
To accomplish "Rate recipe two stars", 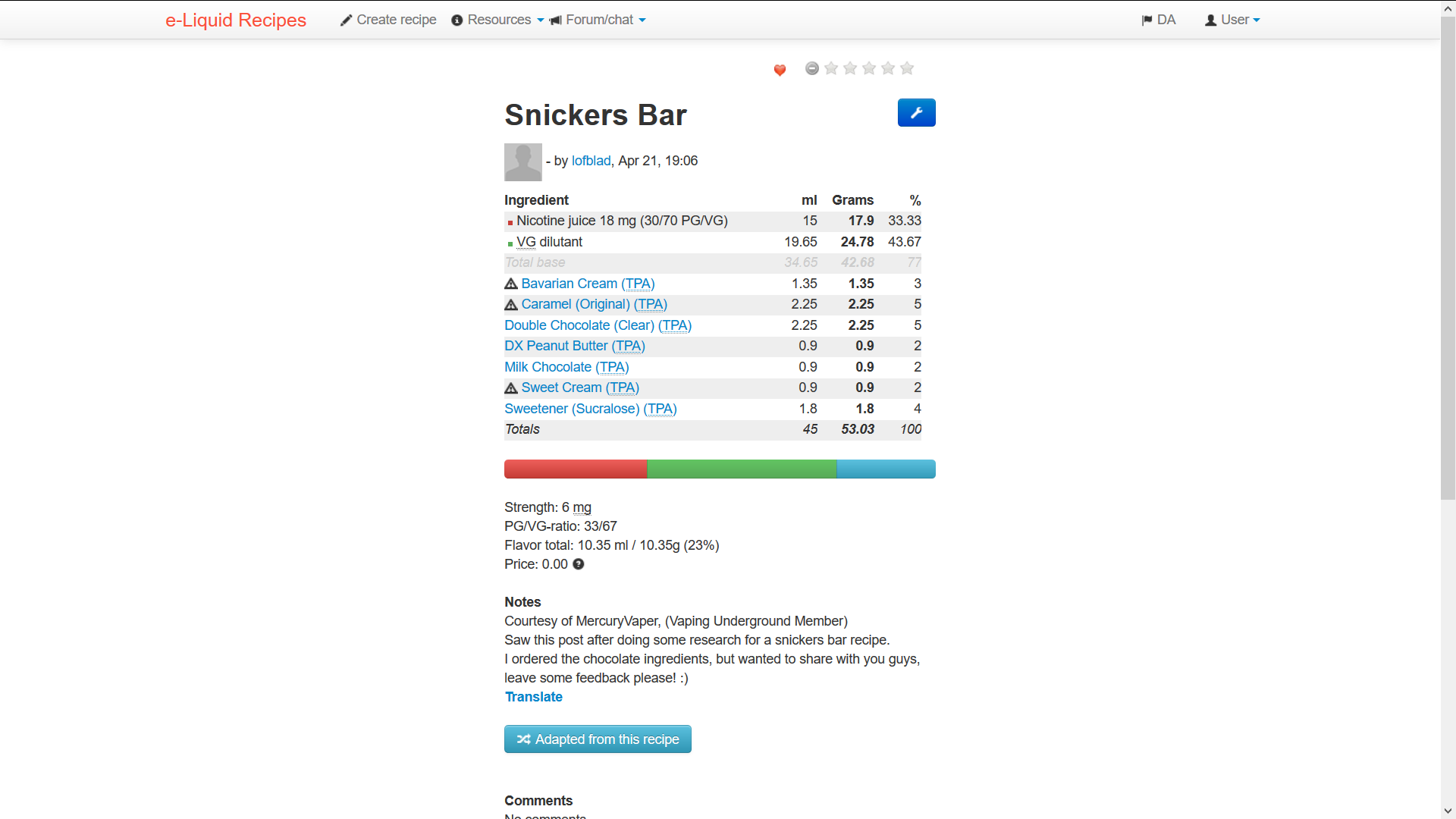I will pos(850,68).
